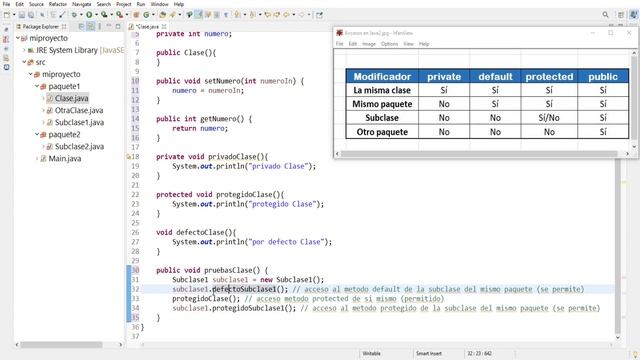Expand the JRE System Library node
Viewport: 640px width, 360px height.
click(24, 50)
